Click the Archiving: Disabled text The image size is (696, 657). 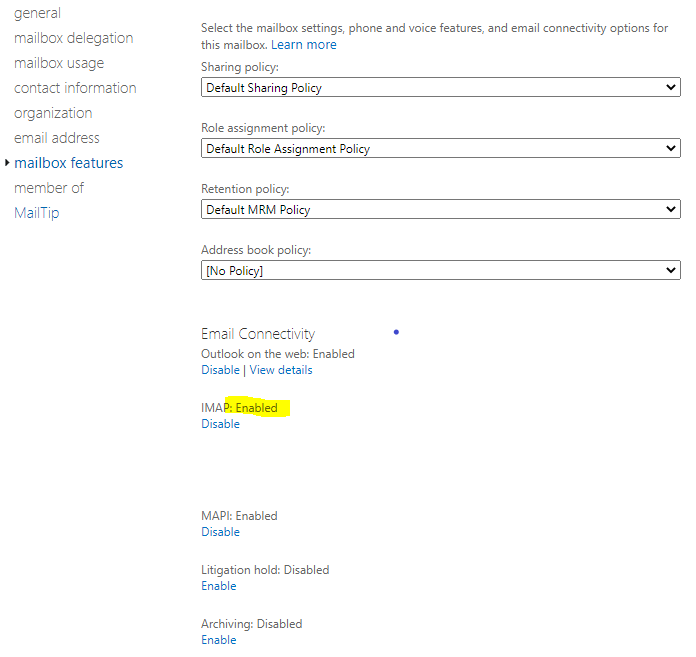[x=252, y=624]
